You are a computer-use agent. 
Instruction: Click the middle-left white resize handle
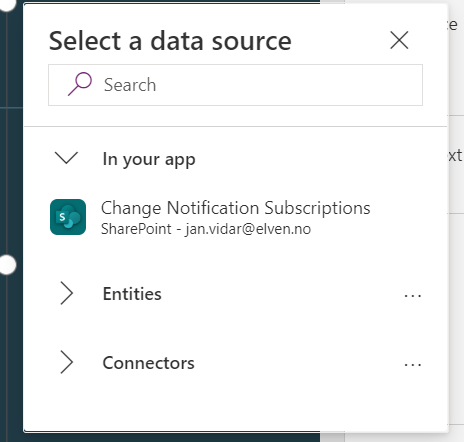(x=7, y=265)
